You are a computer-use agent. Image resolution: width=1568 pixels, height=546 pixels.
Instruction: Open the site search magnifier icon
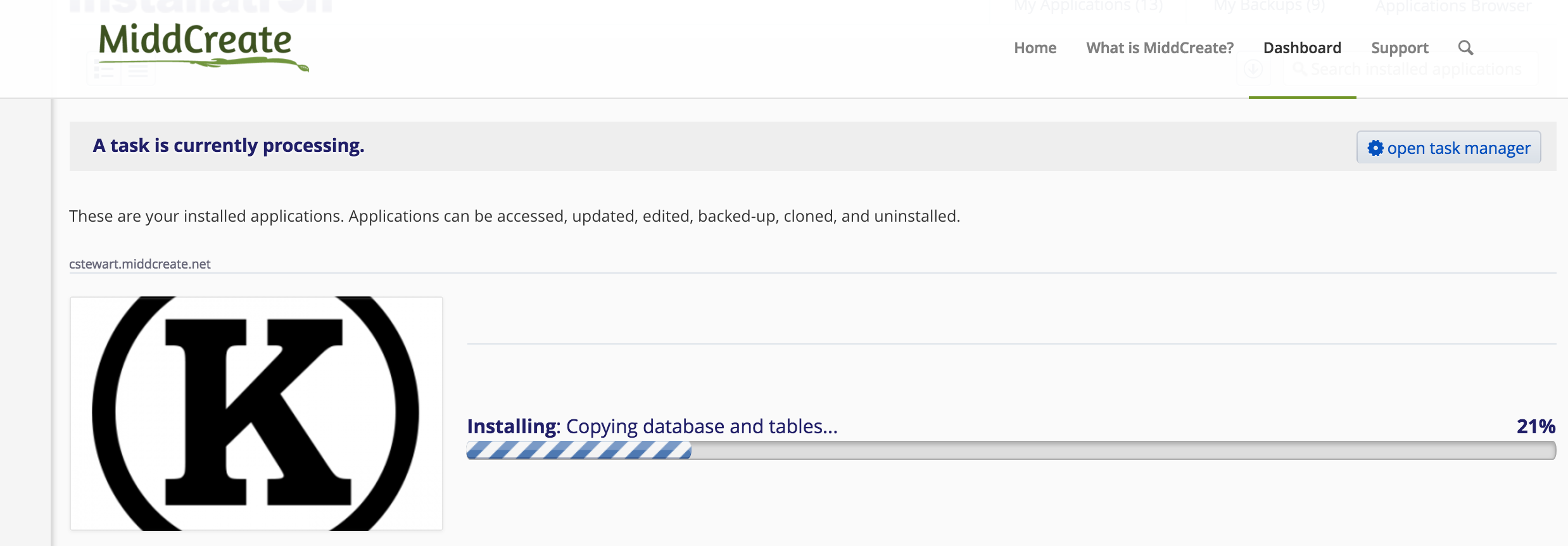click(1465, 48)
